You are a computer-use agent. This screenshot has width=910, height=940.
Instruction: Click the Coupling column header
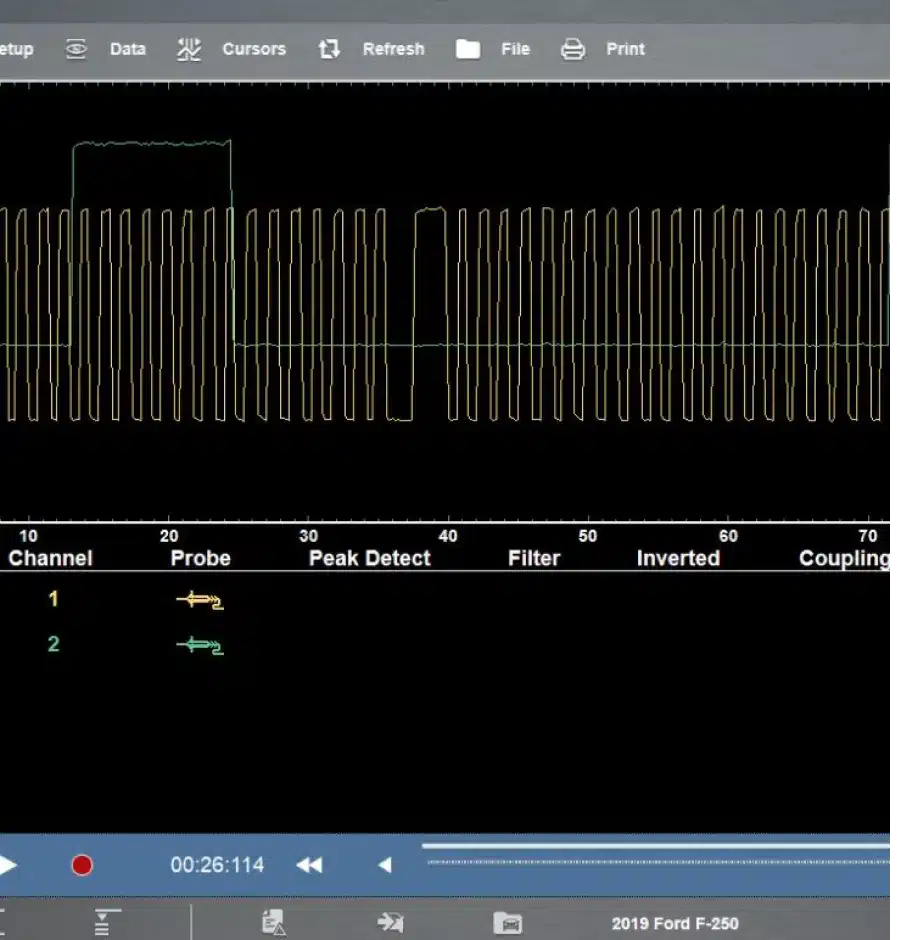(x=844, y=558)
